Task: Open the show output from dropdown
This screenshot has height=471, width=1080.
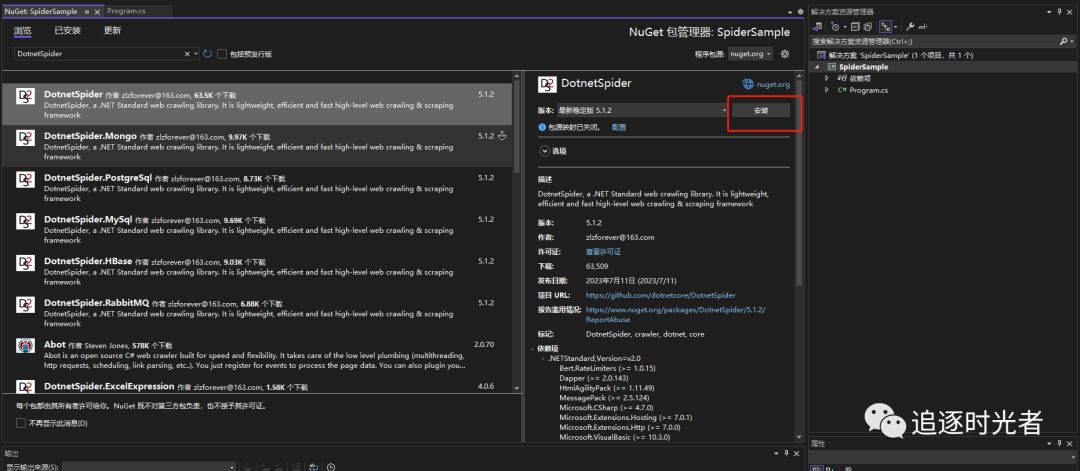Action: pos(148,467)
